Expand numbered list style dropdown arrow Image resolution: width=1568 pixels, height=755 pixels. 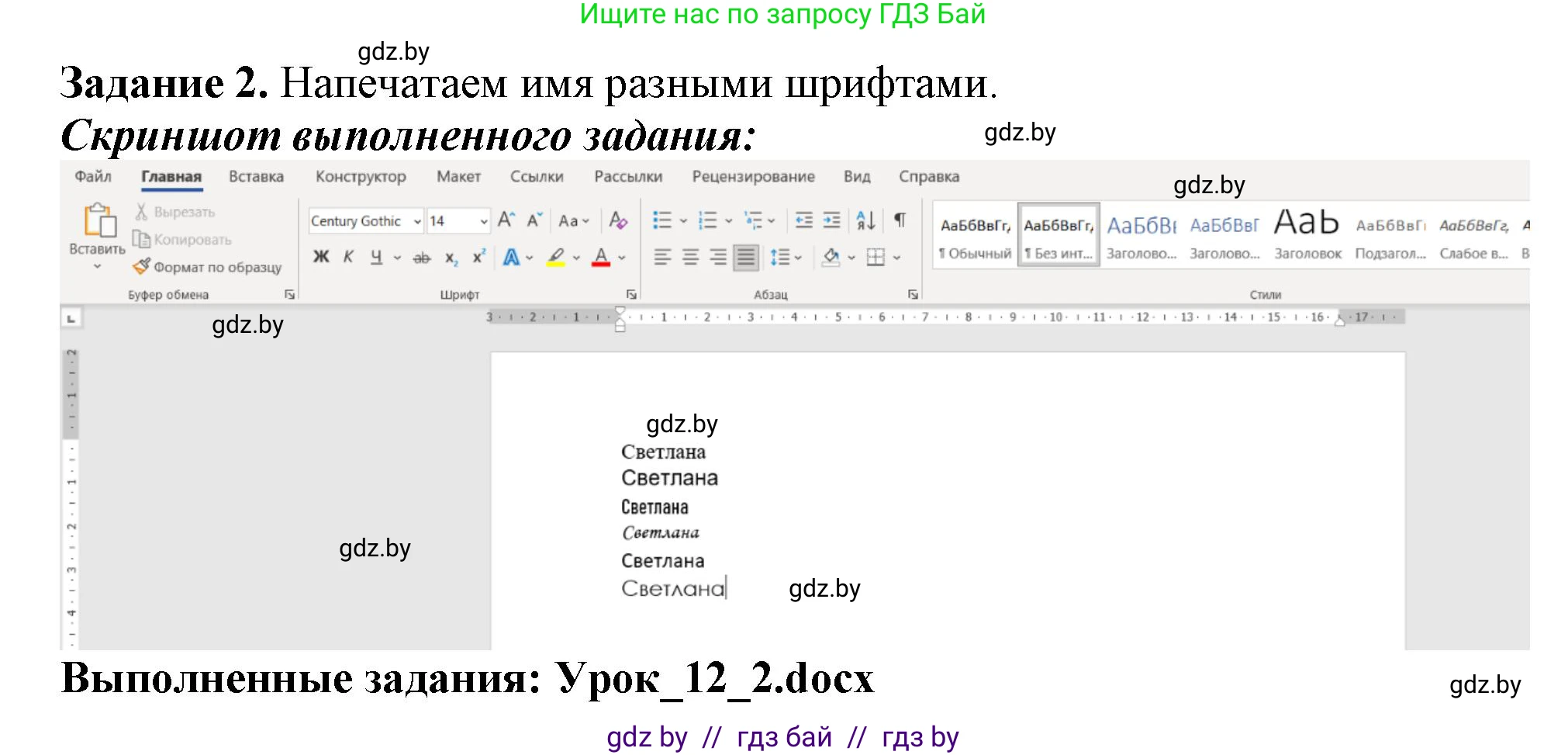(x=729, y=221)
